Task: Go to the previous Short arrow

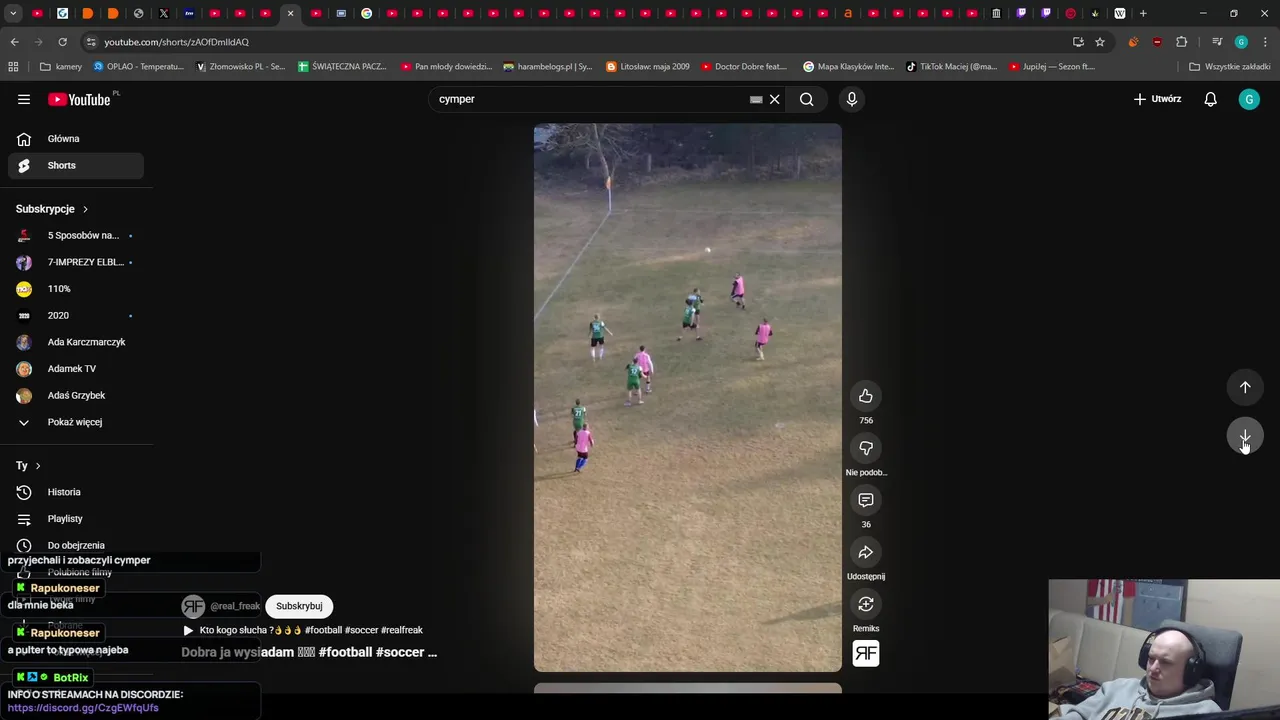Action: click(1245, 387)
